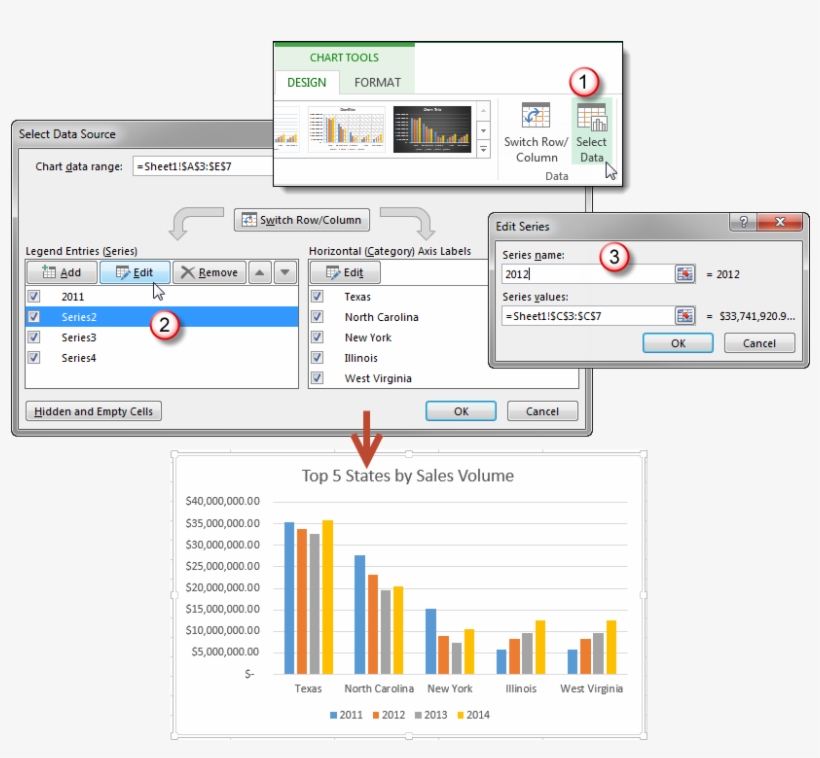The width and height of the screenshot is (820, 758).
Task: Click Edit button under Legend Entries
Action: (x=134, y=272)
